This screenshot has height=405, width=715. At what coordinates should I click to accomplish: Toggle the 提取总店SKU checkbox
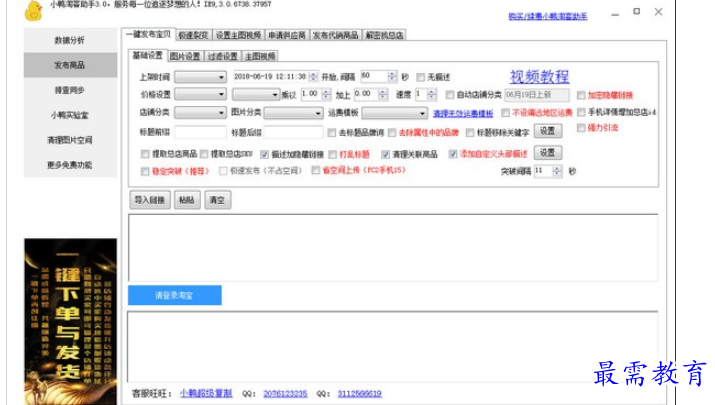[204, 154]
